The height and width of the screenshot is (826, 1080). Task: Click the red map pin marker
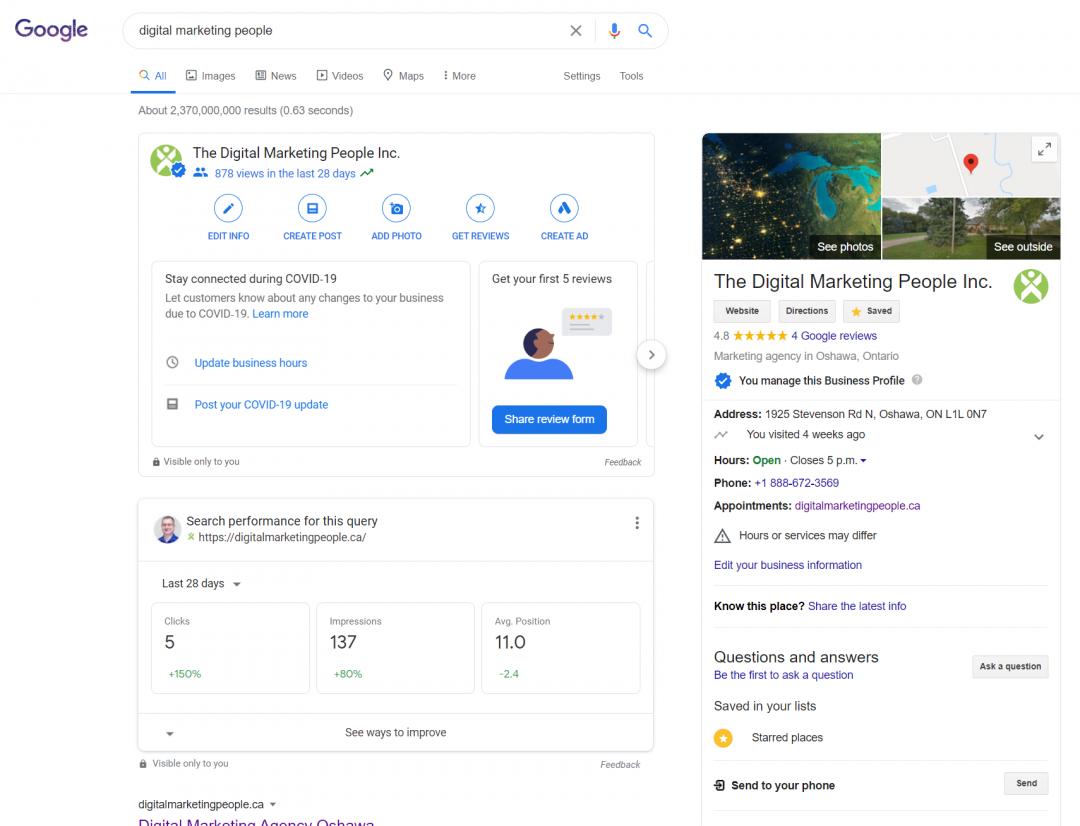(970, 163)
